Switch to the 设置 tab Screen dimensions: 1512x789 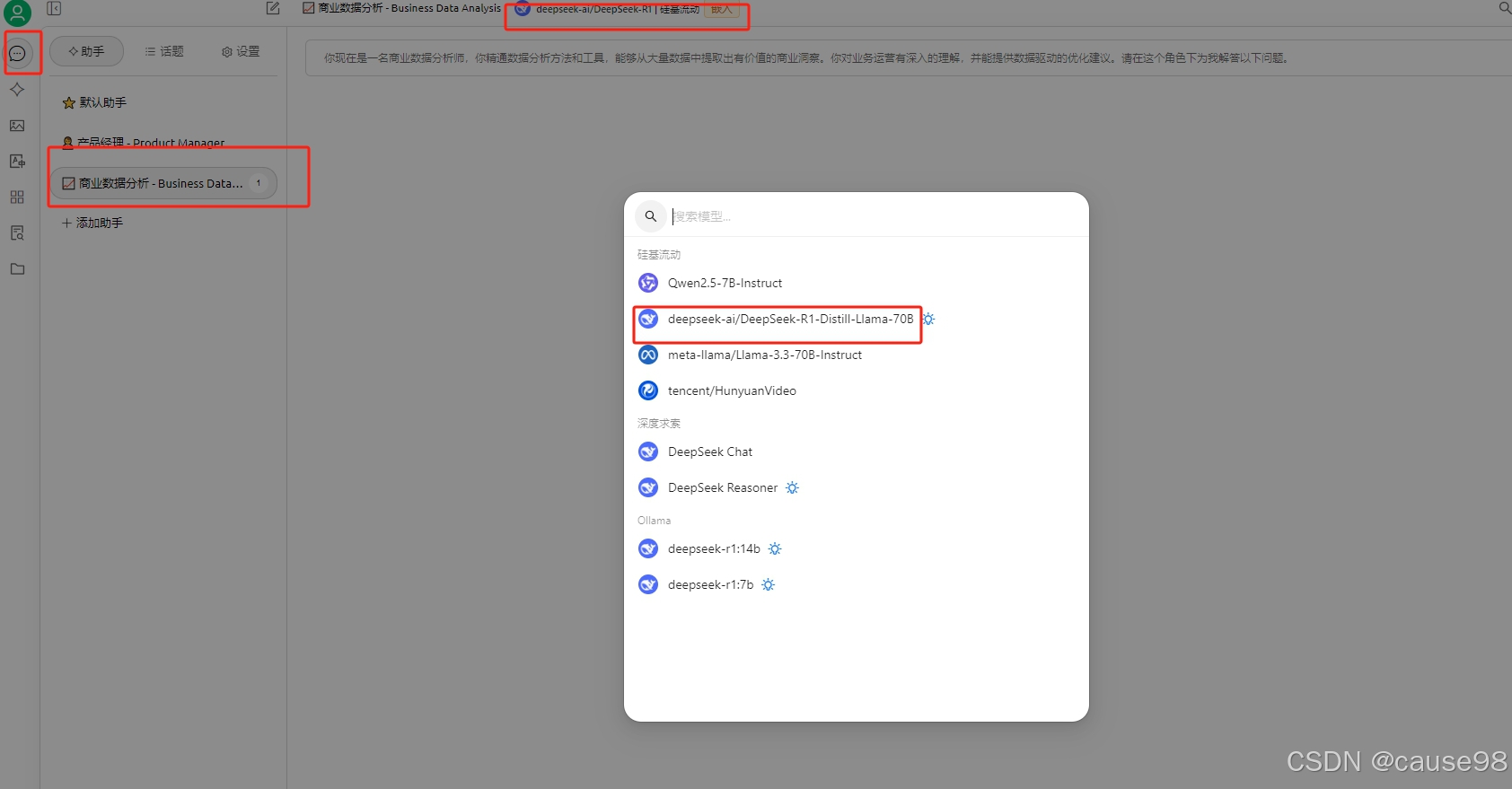tap(241, 51)
